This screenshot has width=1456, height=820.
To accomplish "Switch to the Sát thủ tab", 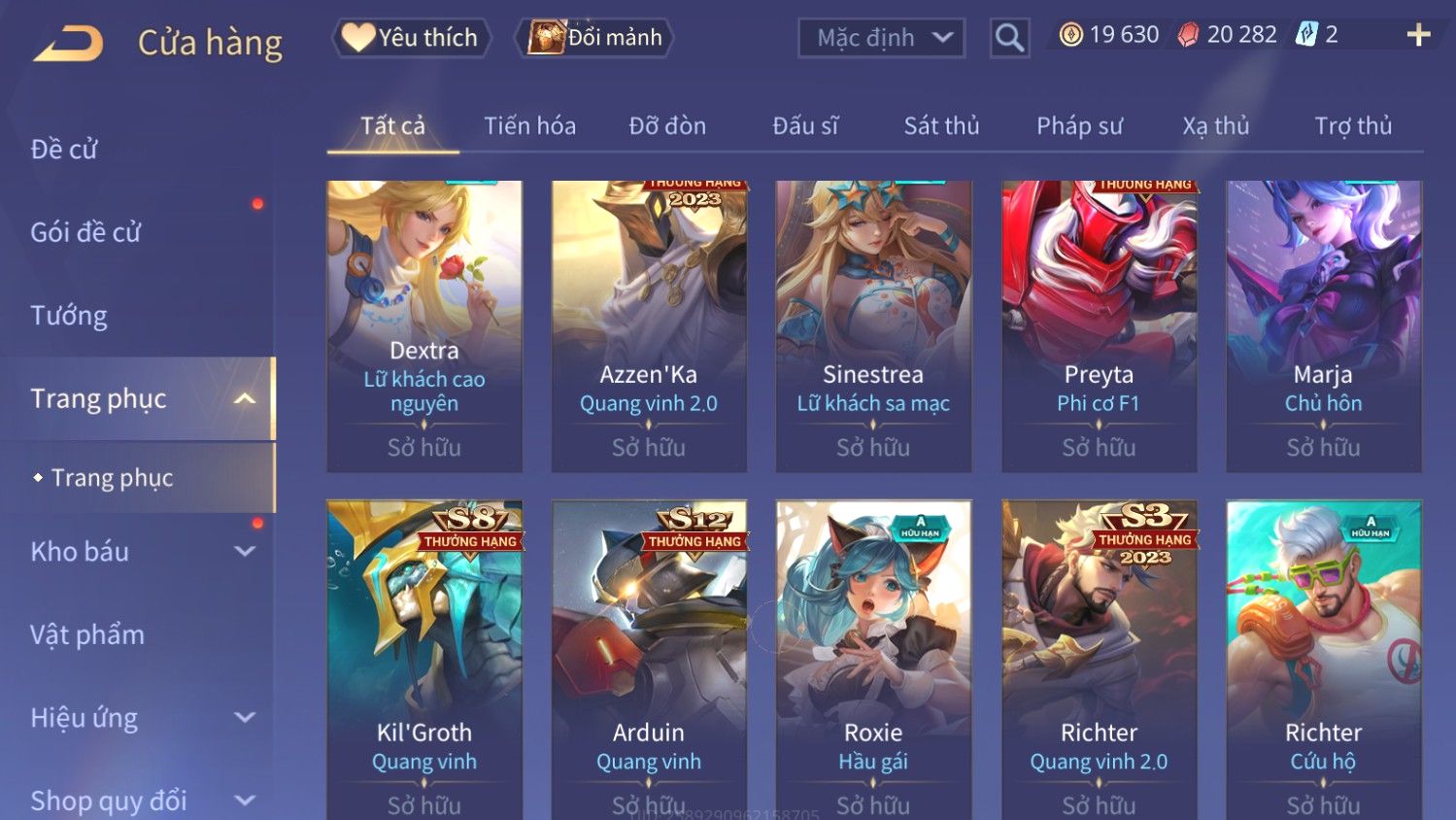I will tap(941, 125).
